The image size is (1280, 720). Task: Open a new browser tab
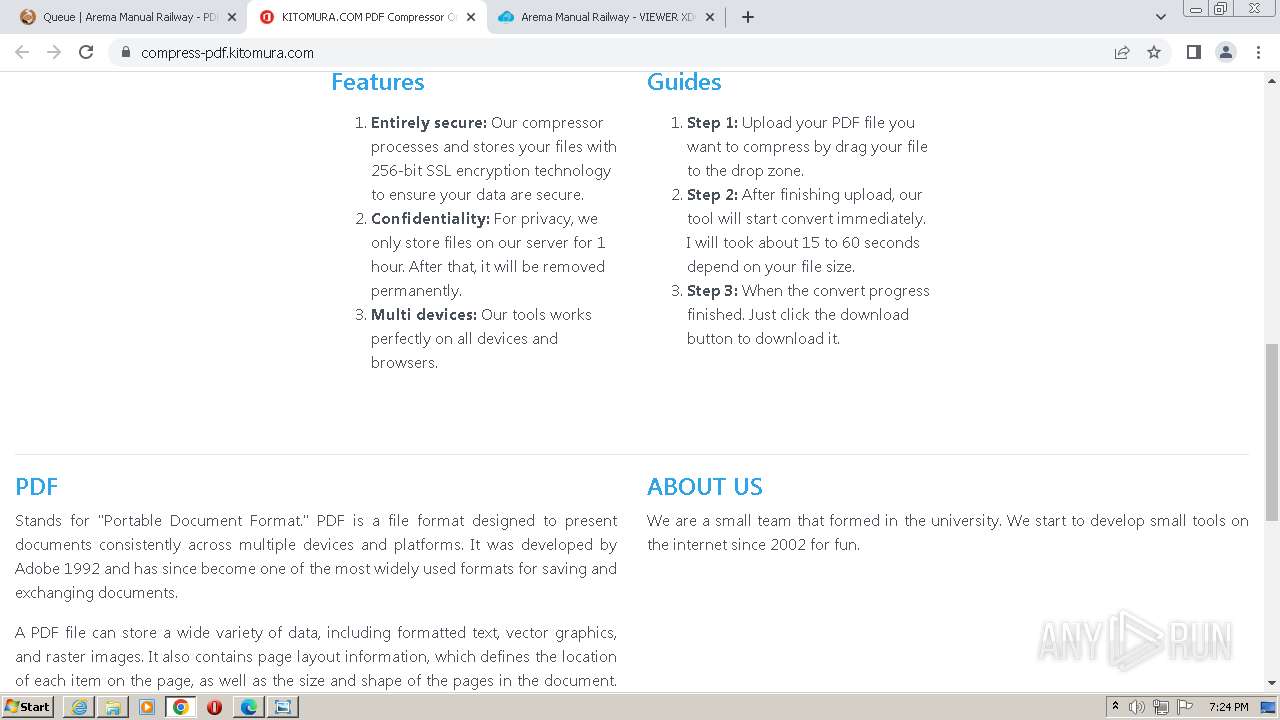tap(747, 17)
